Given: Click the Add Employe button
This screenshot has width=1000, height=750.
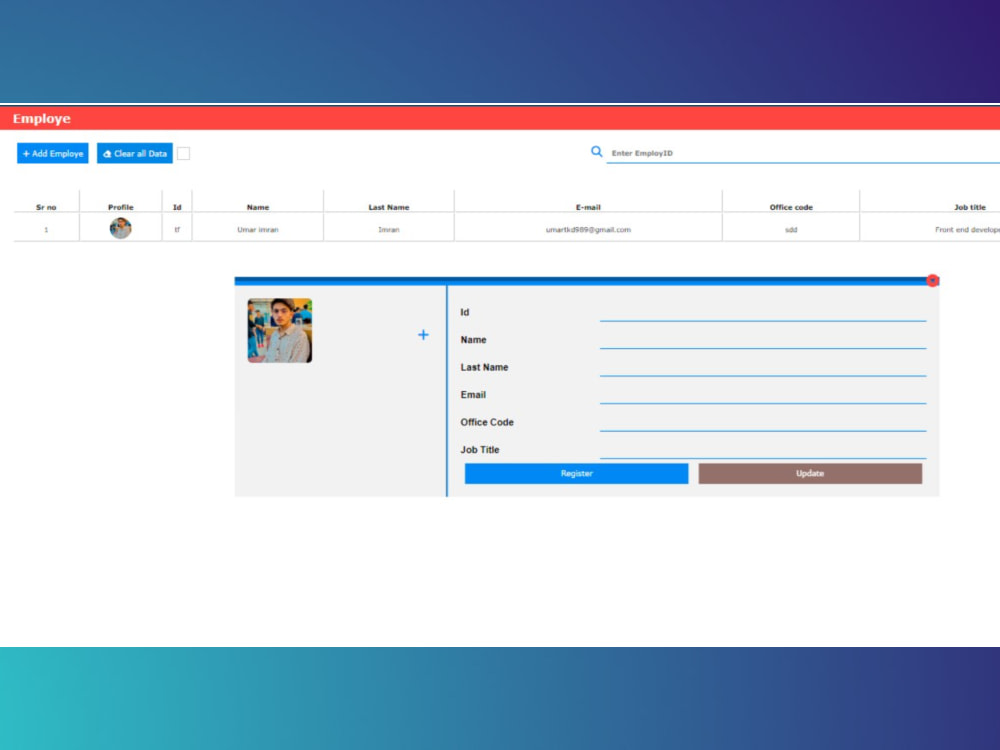Looking at the screenshot, I should [x=52, y=153].
